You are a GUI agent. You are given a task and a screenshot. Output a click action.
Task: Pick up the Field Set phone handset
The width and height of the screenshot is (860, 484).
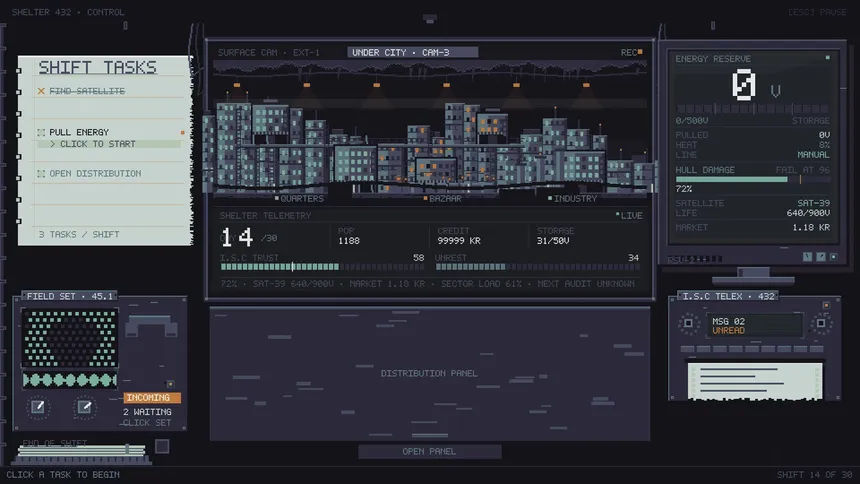coord(151,326)
